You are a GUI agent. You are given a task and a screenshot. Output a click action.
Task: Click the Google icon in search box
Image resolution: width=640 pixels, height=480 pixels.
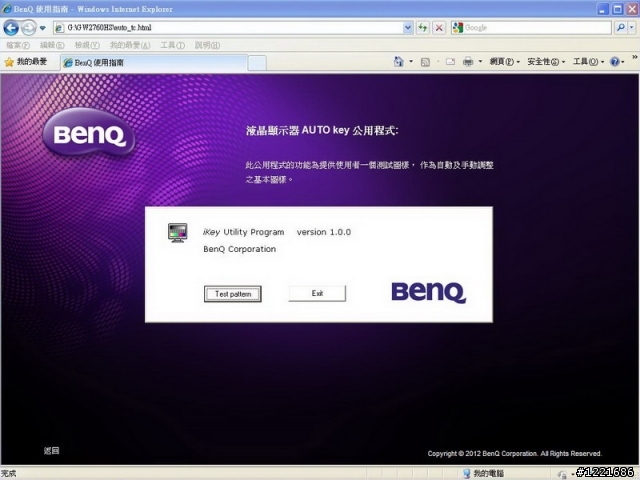click(458, 28)
